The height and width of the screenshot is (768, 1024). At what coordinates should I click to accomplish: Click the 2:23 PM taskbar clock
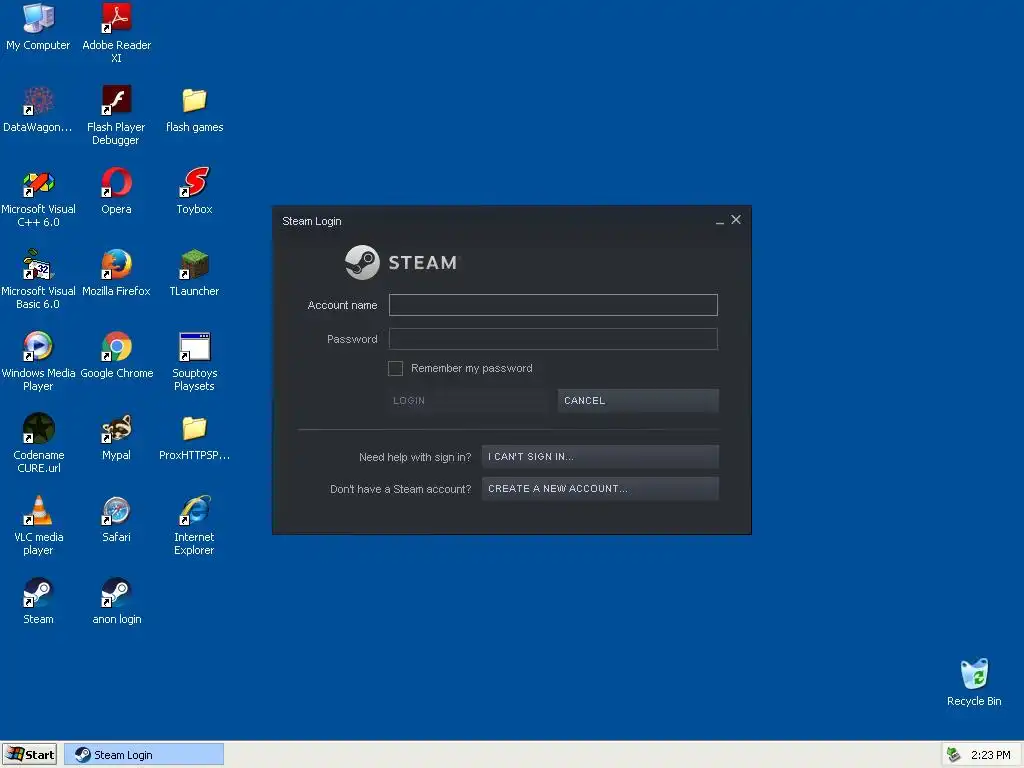[990, 755]
